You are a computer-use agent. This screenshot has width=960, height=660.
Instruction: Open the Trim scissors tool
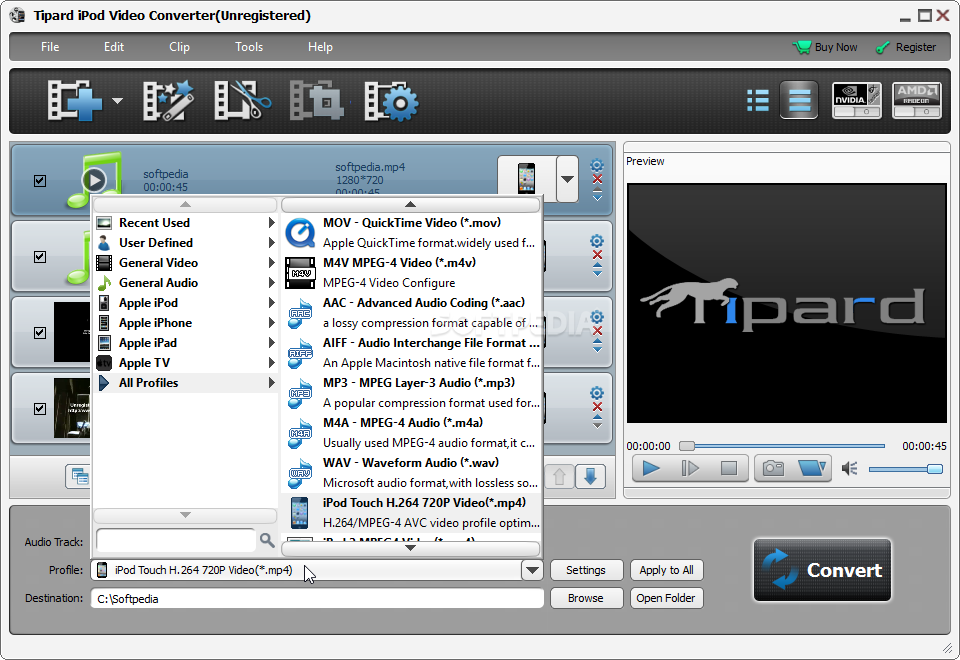click(242, 101)
